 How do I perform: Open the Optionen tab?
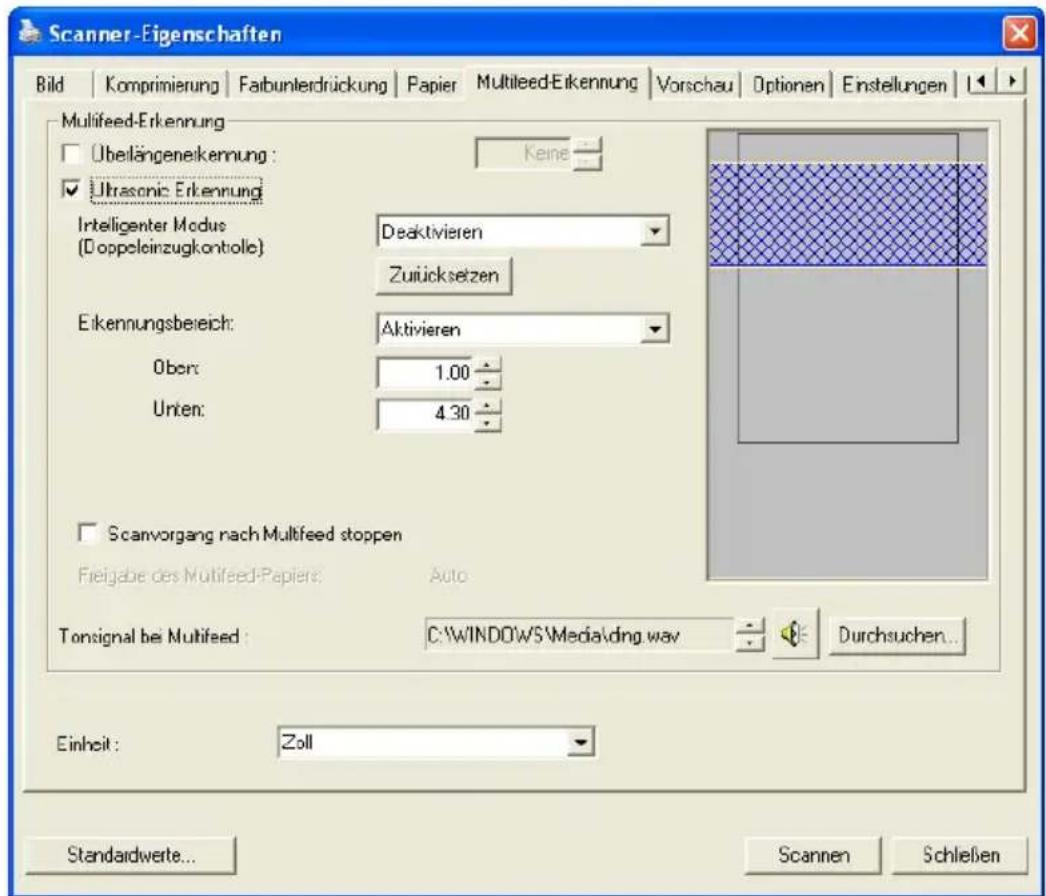point(788,85)
